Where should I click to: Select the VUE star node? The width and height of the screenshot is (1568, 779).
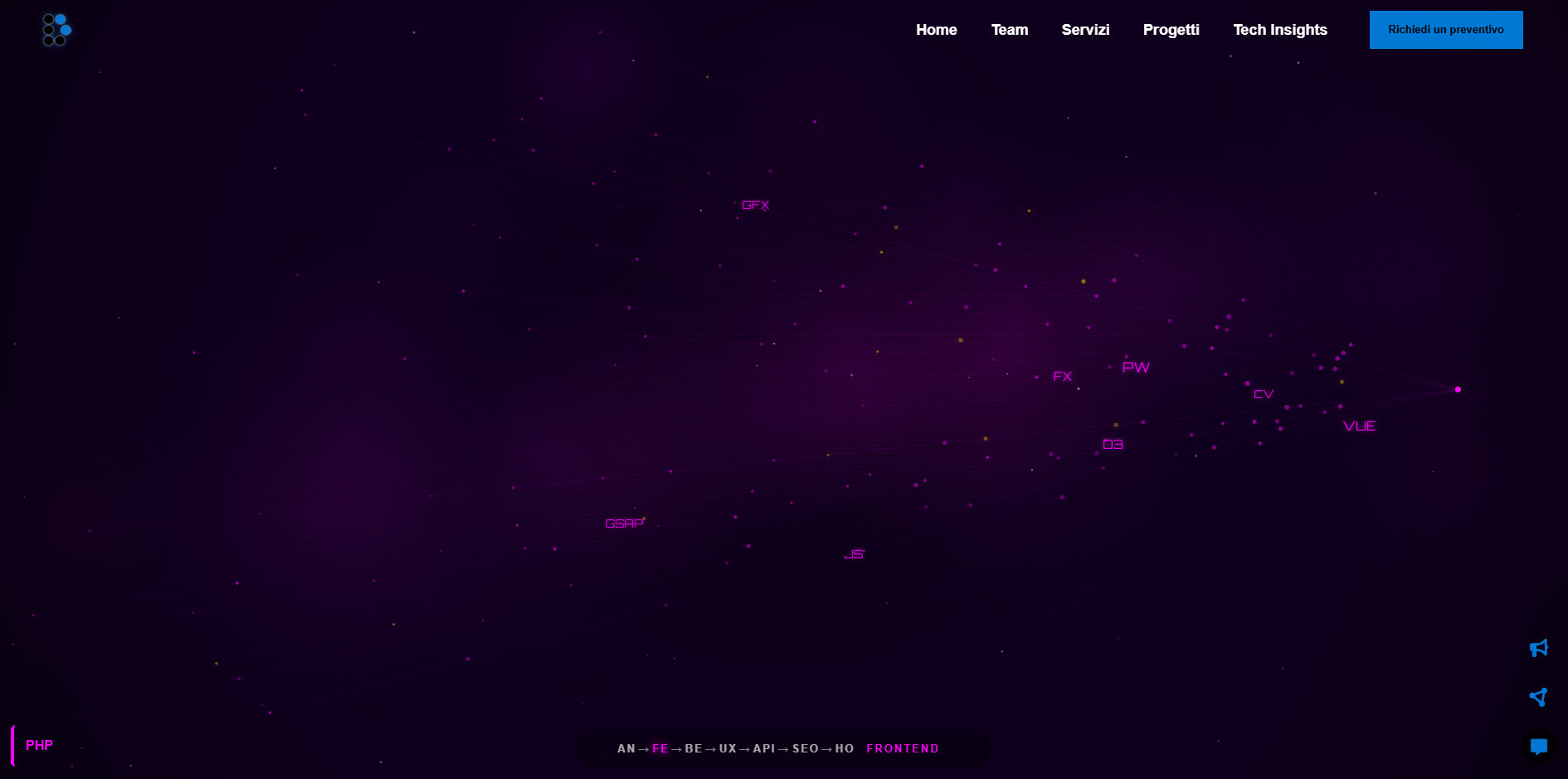1360,426
